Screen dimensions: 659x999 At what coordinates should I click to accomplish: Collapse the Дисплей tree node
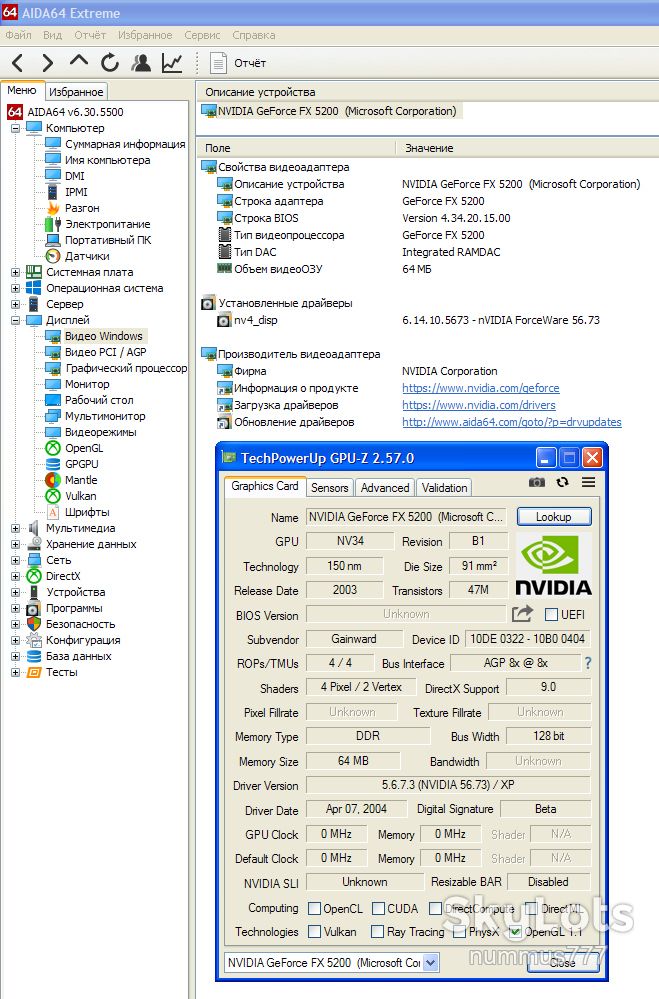click(15, 320)
